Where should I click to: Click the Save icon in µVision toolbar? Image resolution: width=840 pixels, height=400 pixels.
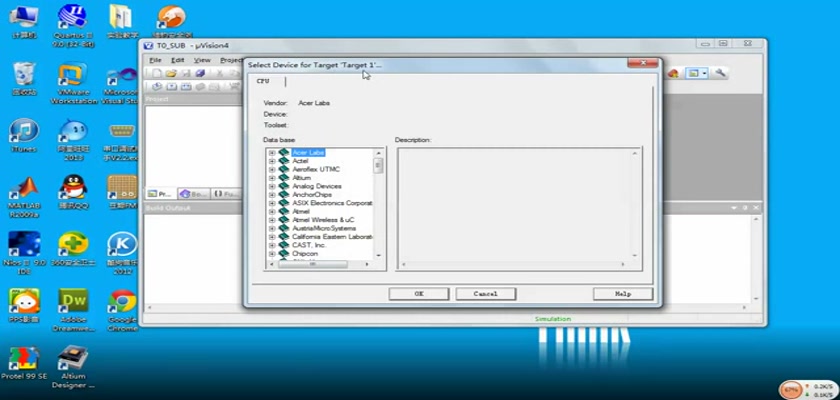tap(186, 73)
